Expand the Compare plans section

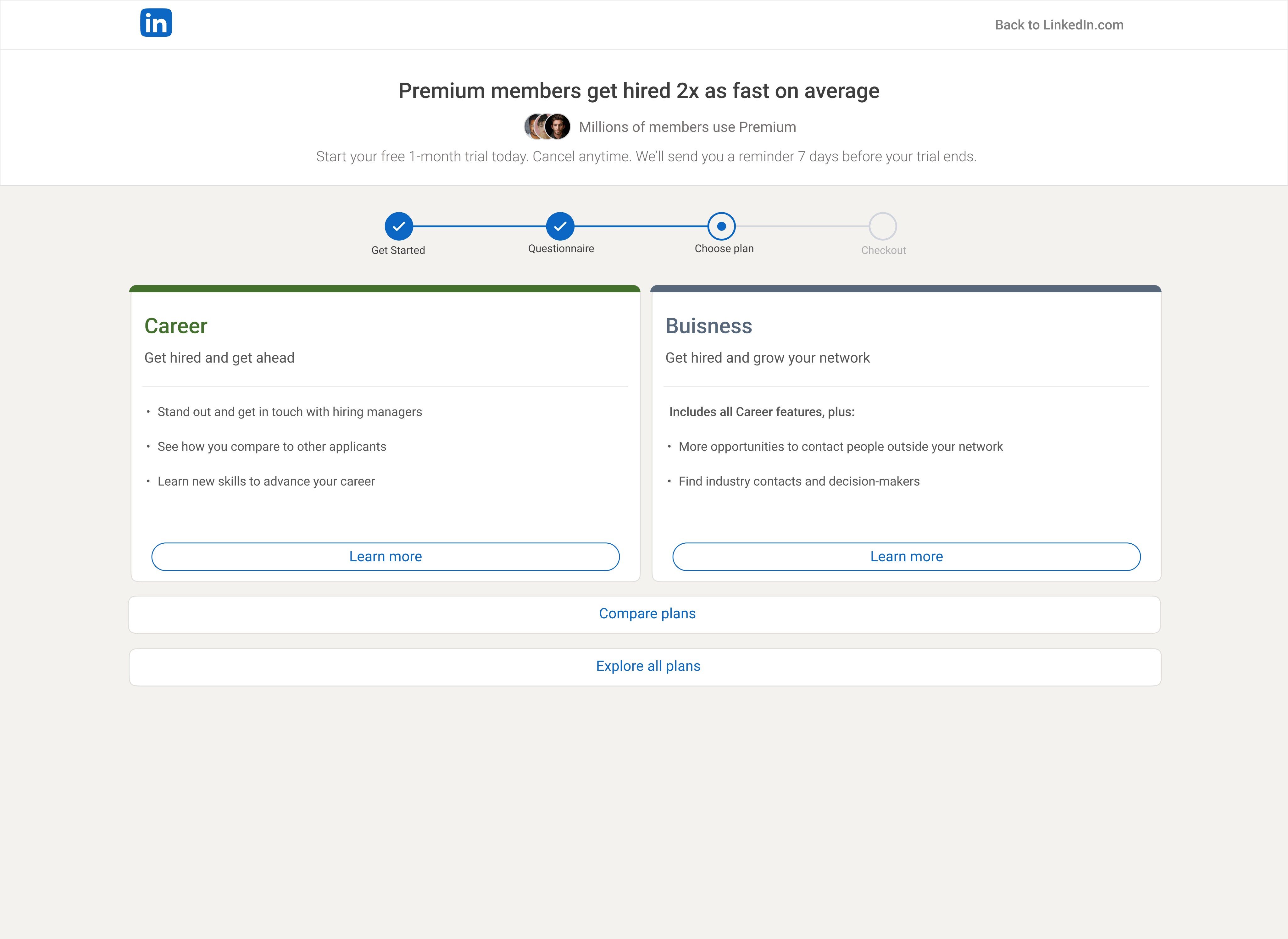click(647, 614)
